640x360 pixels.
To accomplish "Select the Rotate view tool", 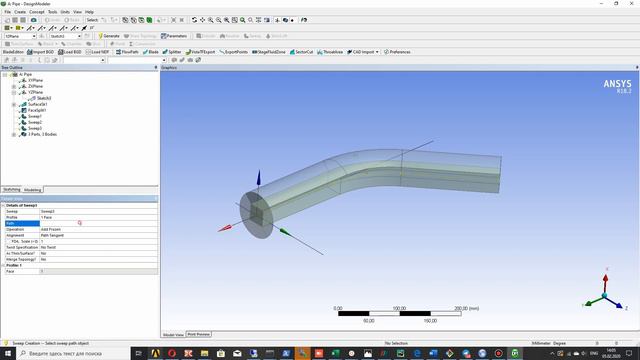I will pyautogui.click(x=194, y=20).
